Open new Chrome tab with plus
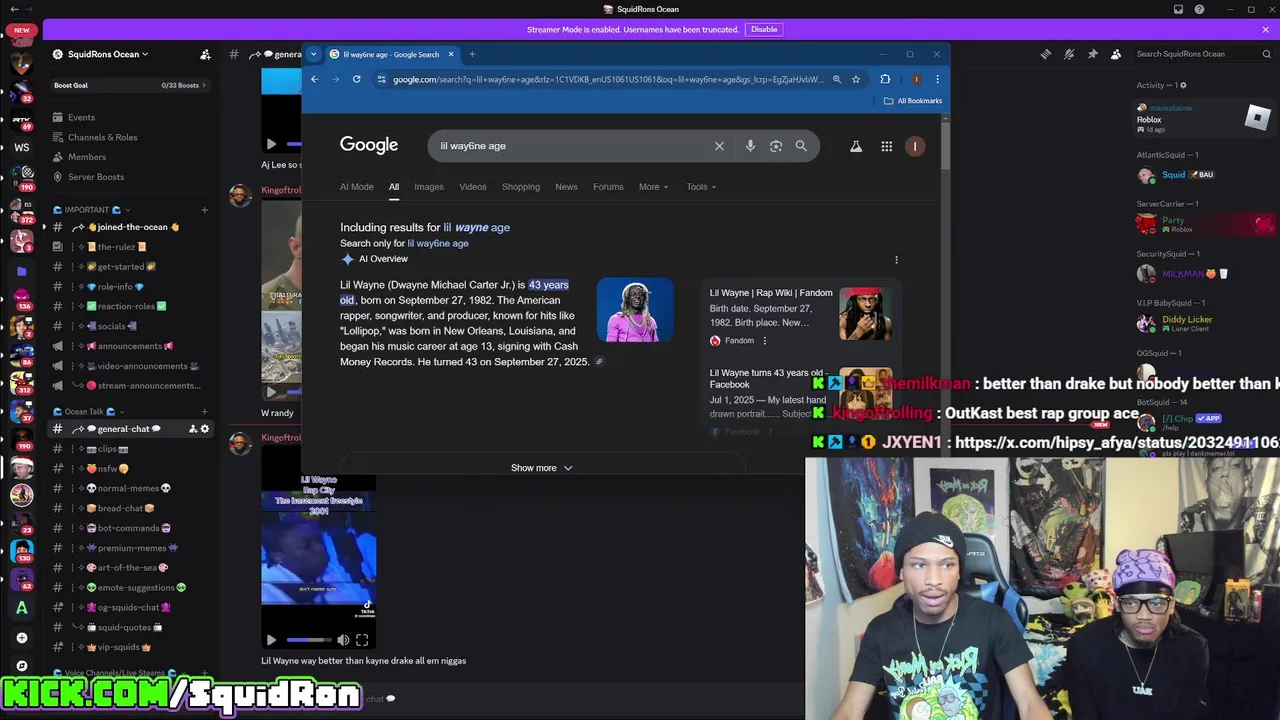This screenshot has height=720, width=1280. pyautogui.click(x=472, y=54)
